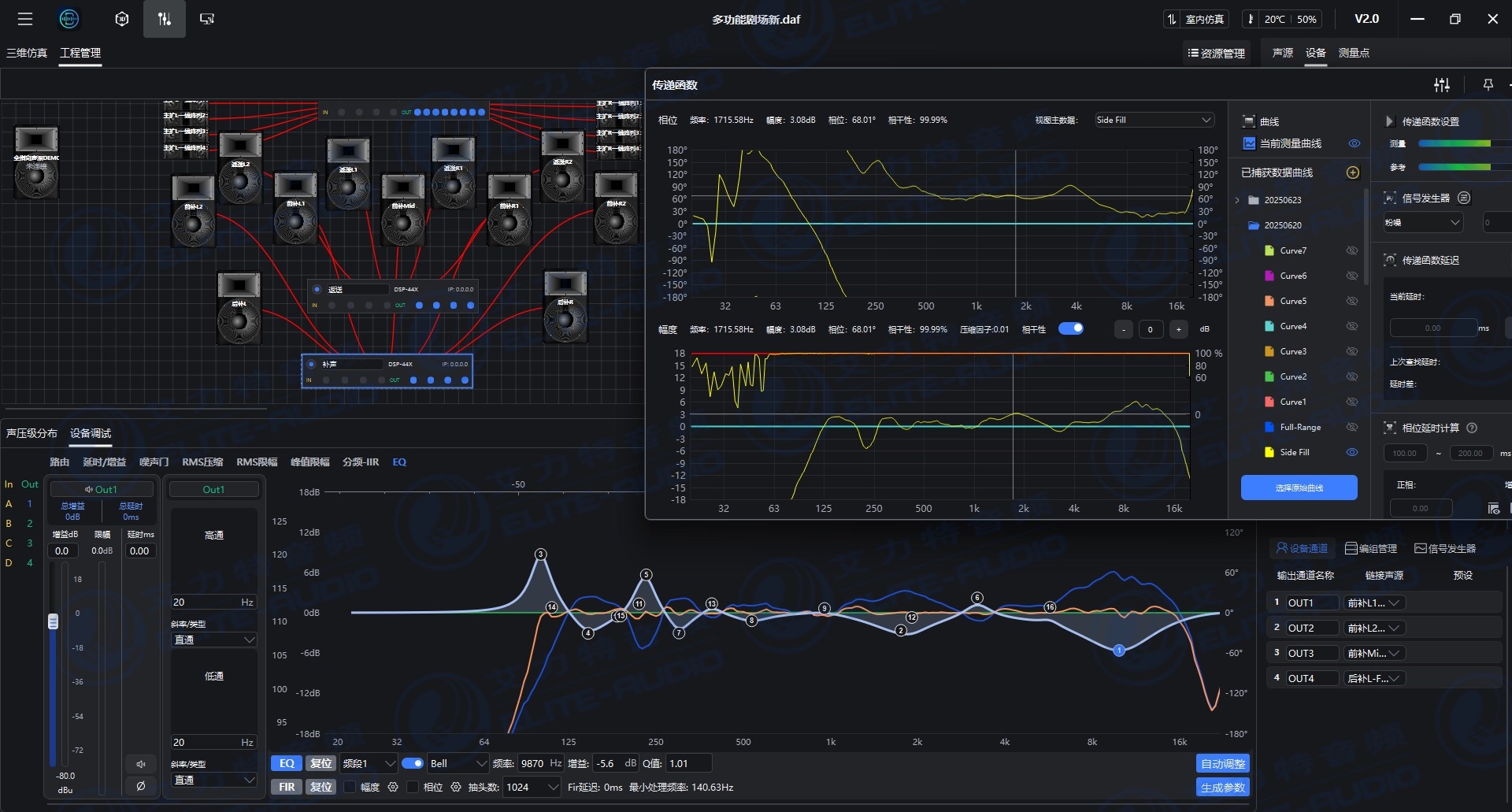
Task: Open the Bell filter type dropdown
Action: (x=458, y=763)
